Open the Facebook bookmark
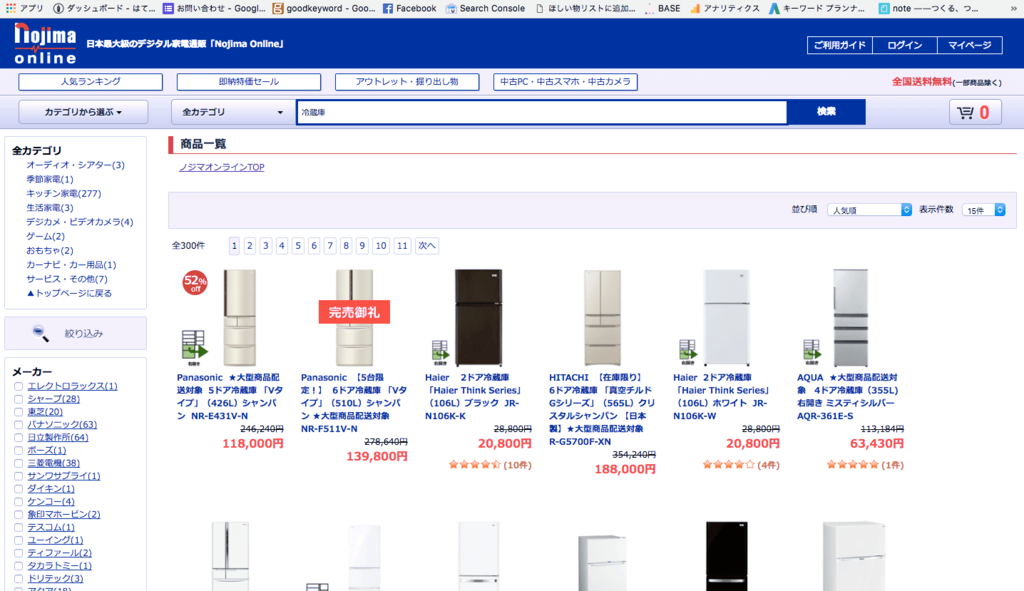This screenshot has height=591, width=1024. (409, 8)
